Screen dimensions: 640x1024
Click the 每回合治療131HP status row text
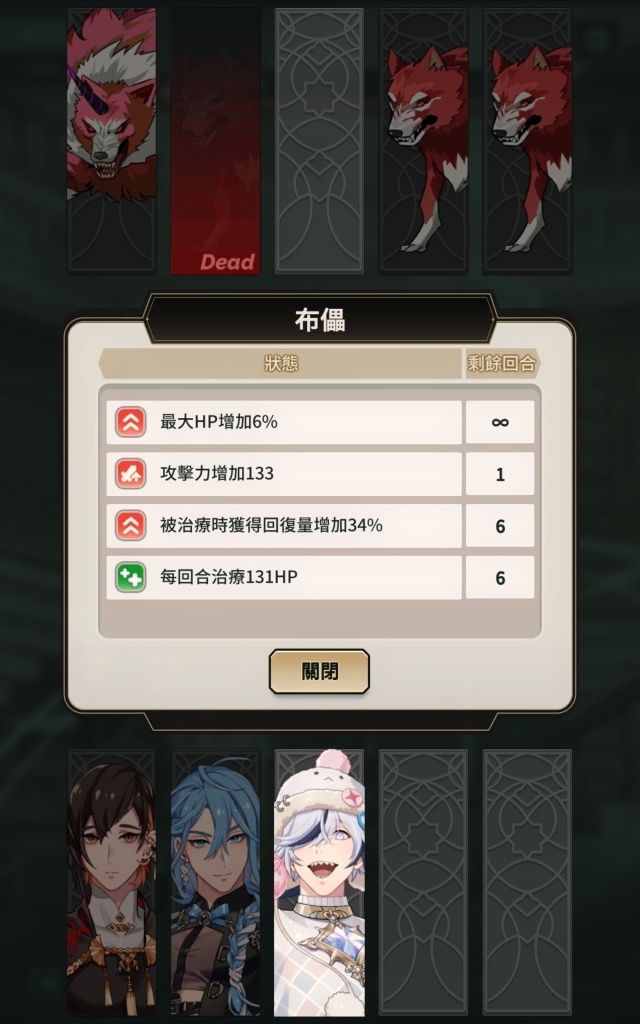(x=229, y=577)
